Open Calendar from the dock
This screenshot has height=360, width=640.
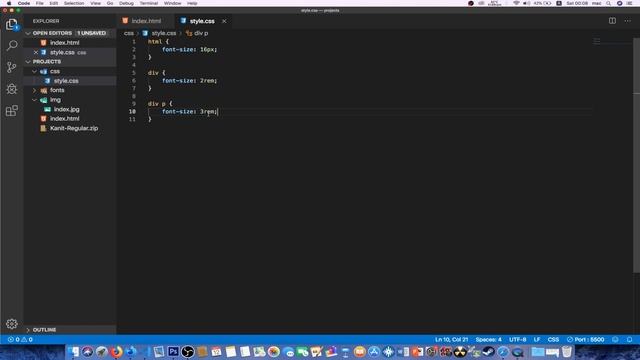(x=216, y=351)
